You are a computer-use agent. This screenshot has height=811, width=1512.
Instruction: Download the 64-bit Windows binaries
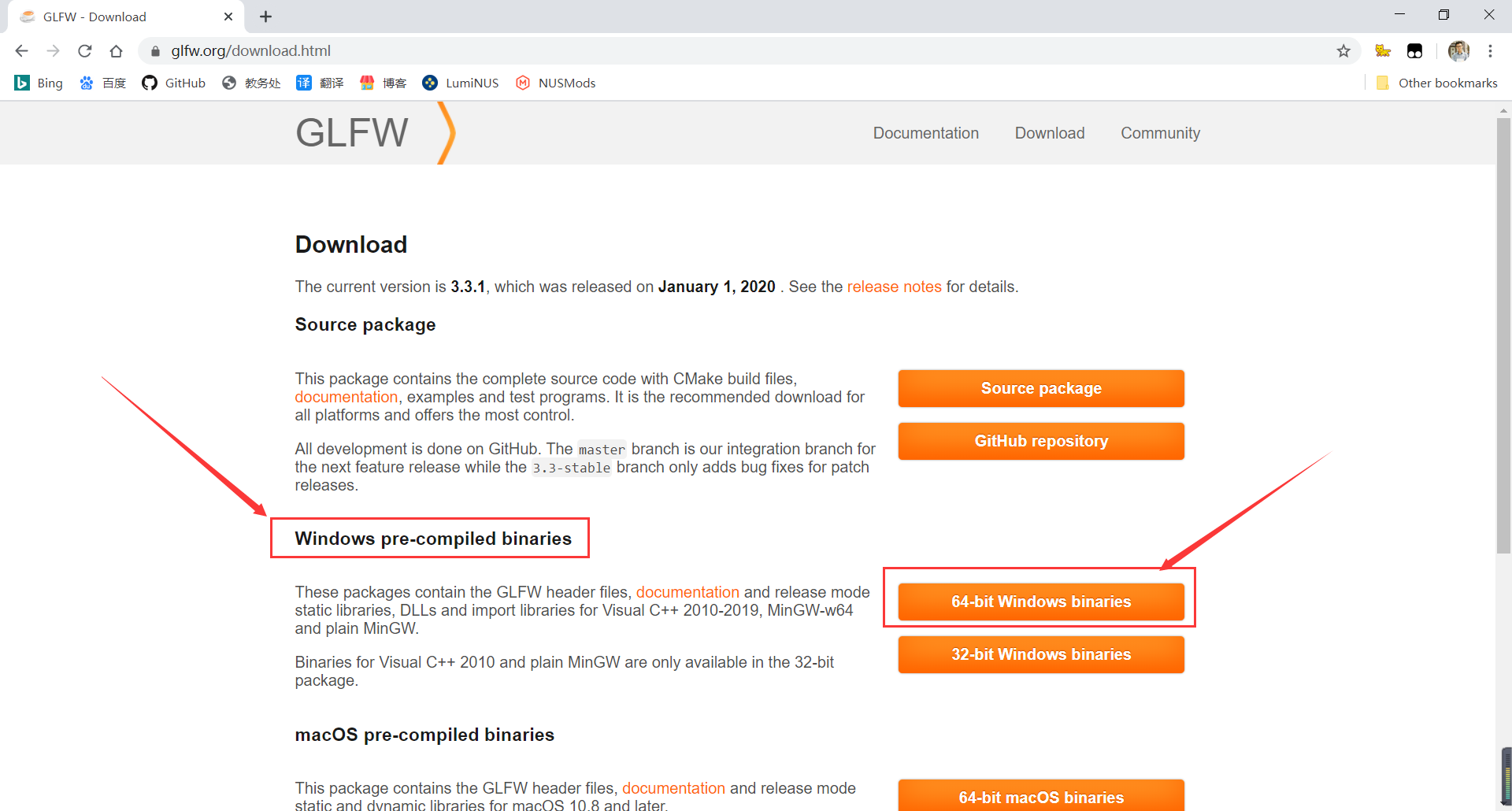pyautogui.click(x=1041, y=602)
